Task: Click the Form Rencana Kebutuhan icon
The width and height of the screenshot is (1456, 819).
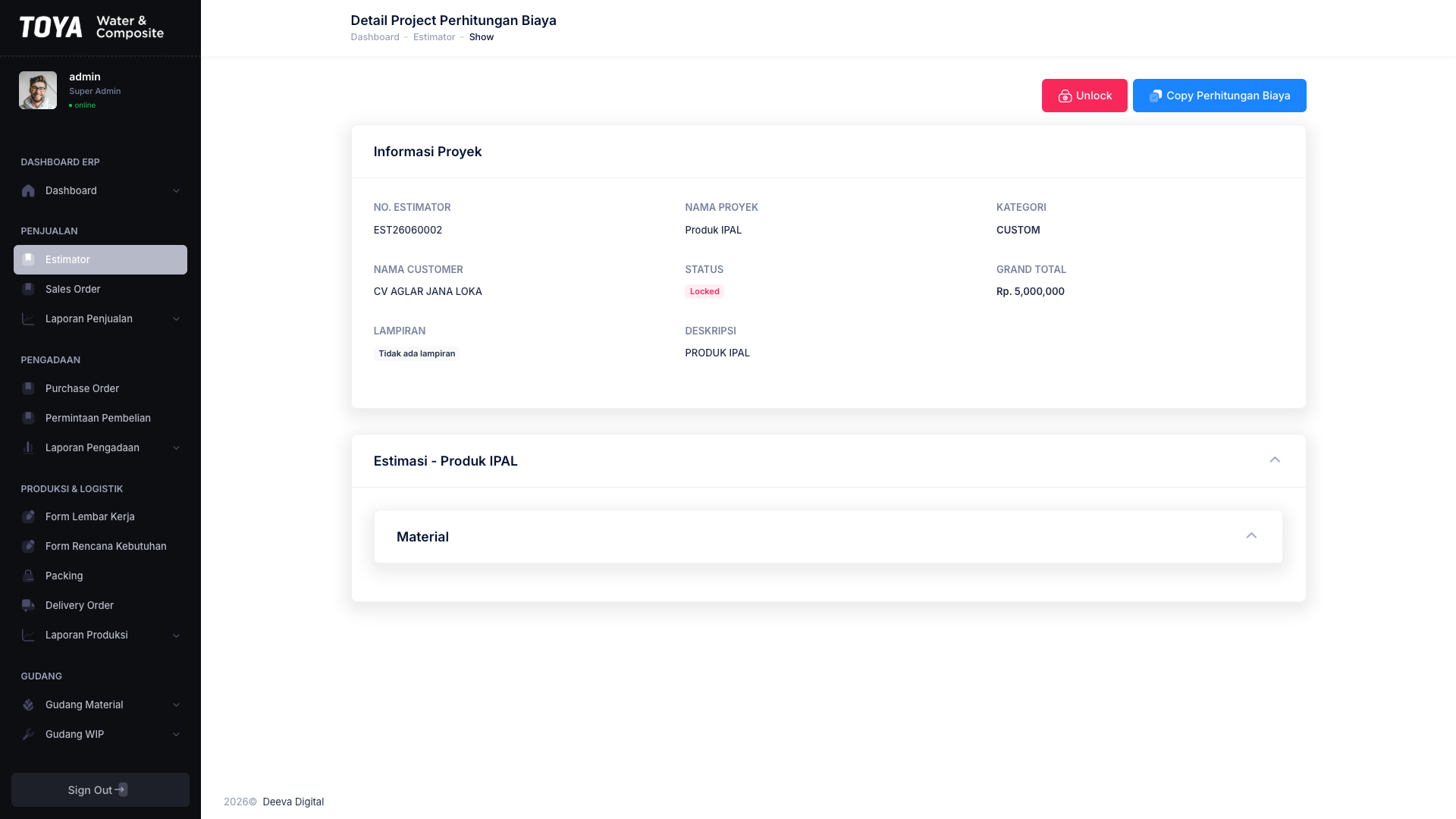Action: pyautogui.click(x=28, y=547)
